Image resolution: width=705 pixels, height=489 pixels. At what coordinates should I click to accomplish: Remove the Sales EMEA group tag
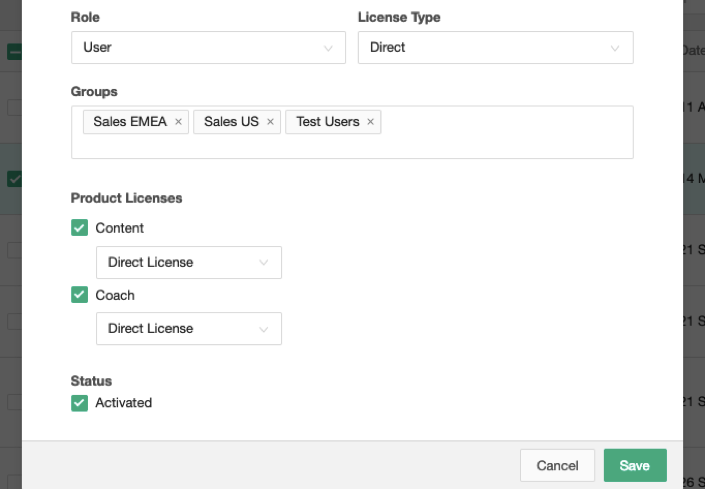(178, 122)
